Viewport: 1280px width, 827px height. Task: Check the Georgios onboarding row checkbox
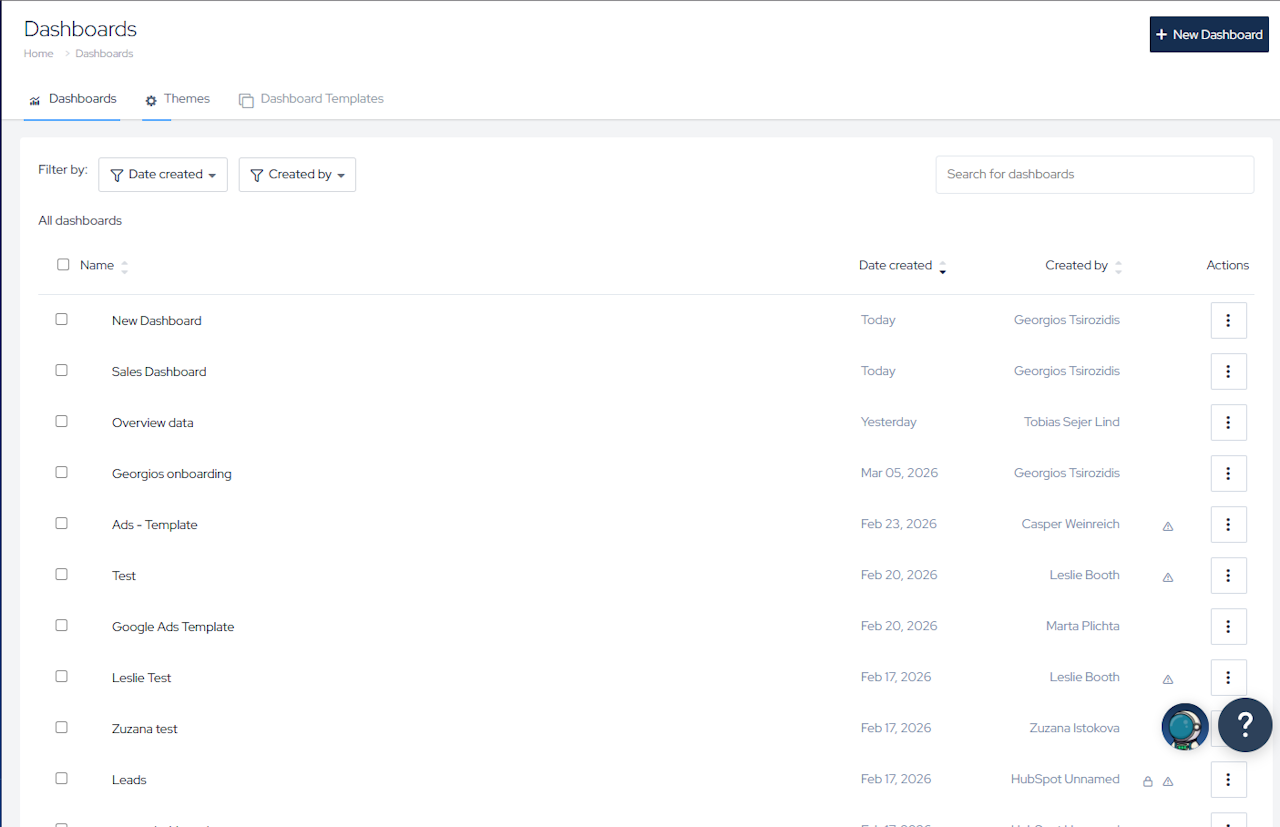(62, 472)
